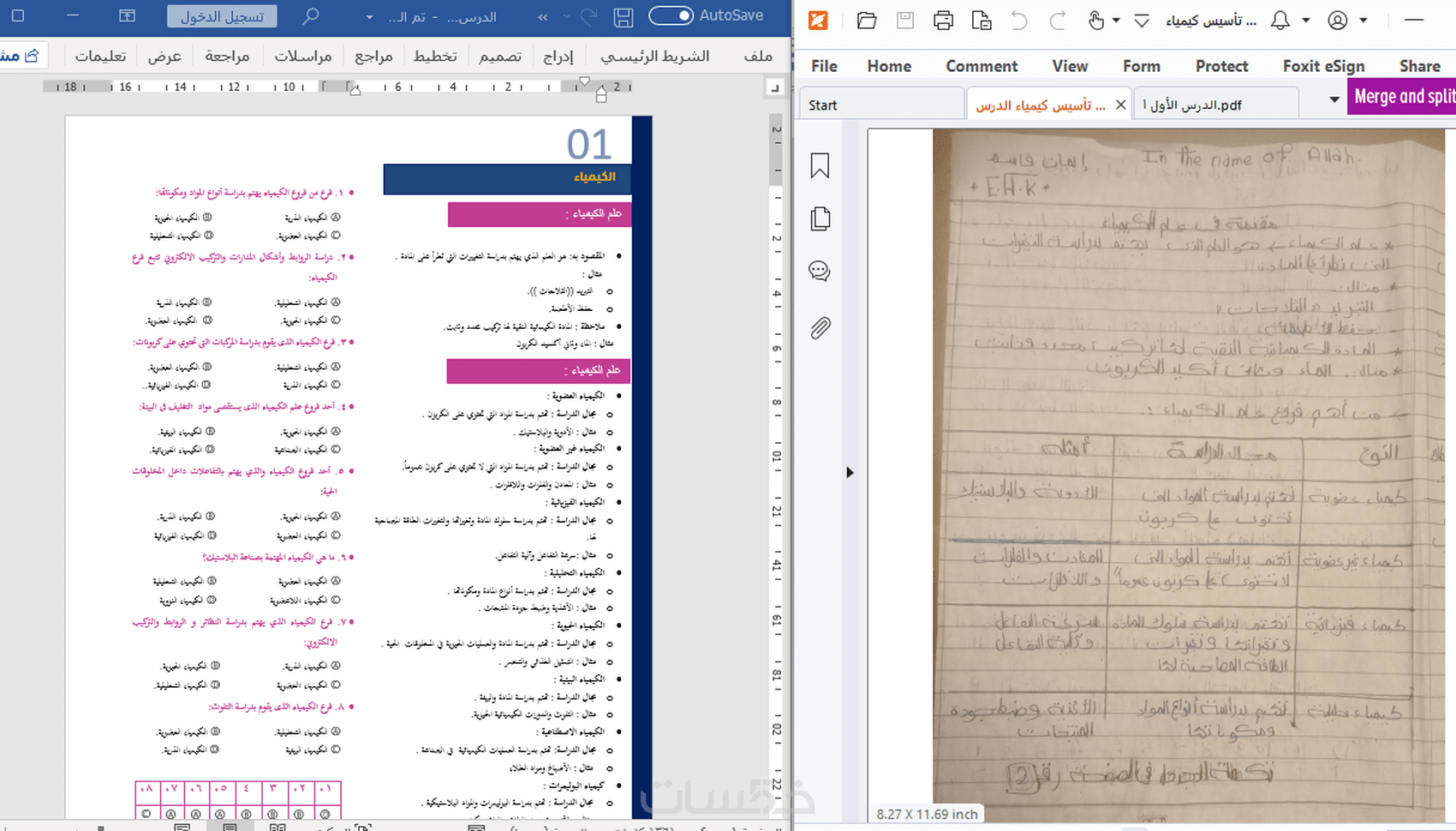Expand more Quick Access commands chevron in Word
This screenshot has height=831, width=1456.
pyautogui.click(x=543, y=16)
